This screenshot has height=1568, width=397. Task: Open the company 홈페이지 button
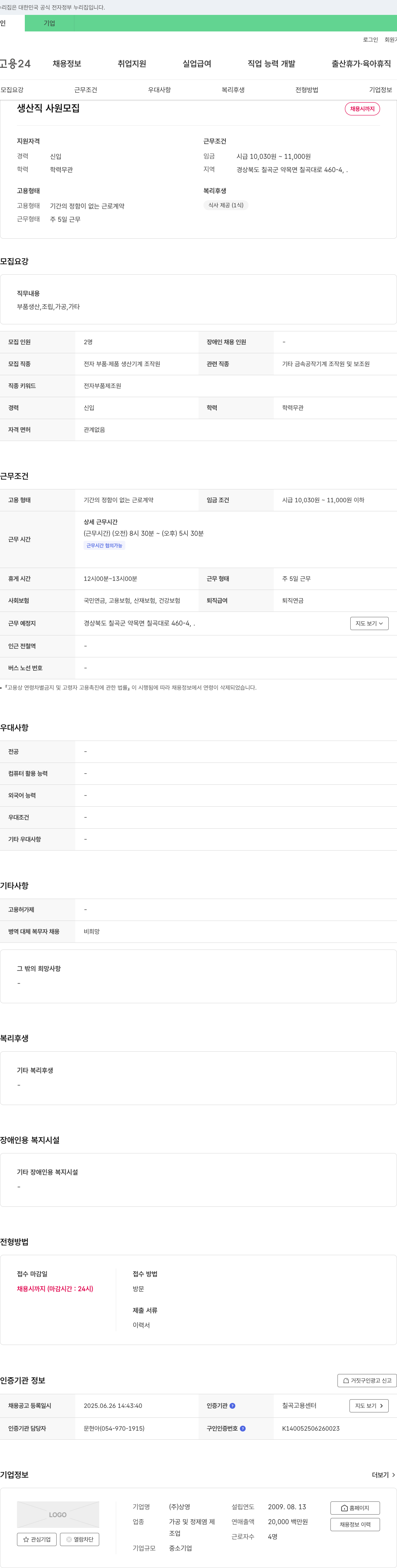click(x=355, y=1508)
